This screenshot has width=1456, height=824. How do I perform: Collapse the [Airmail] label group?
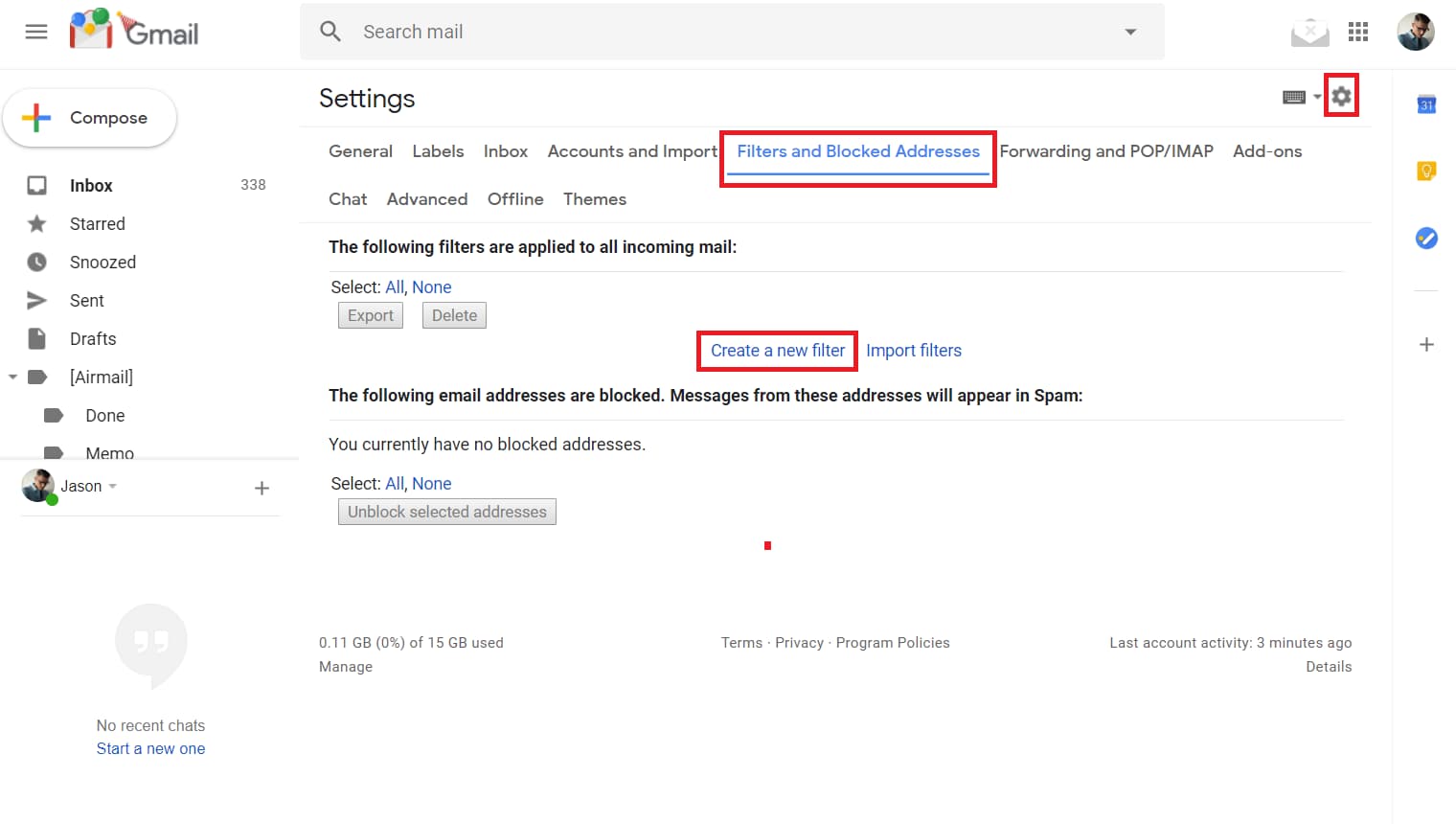pyautogui.click(x=13, y=377)
